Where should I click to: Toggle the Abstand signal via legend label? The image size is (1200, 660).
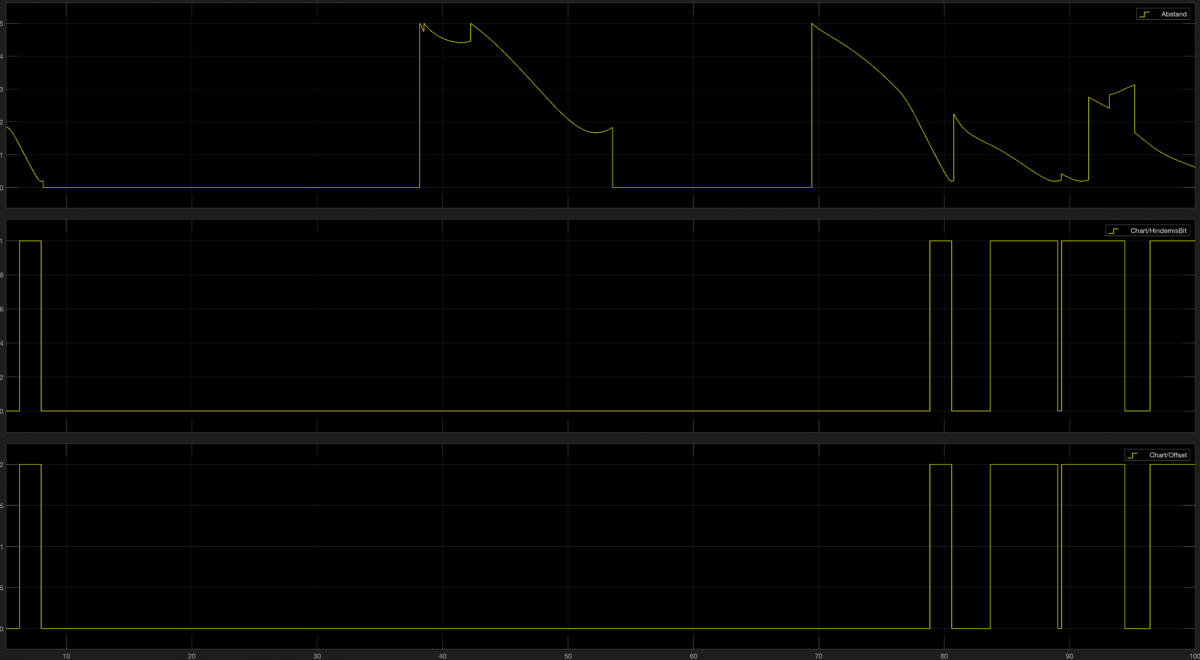[x=1174, y=14]
